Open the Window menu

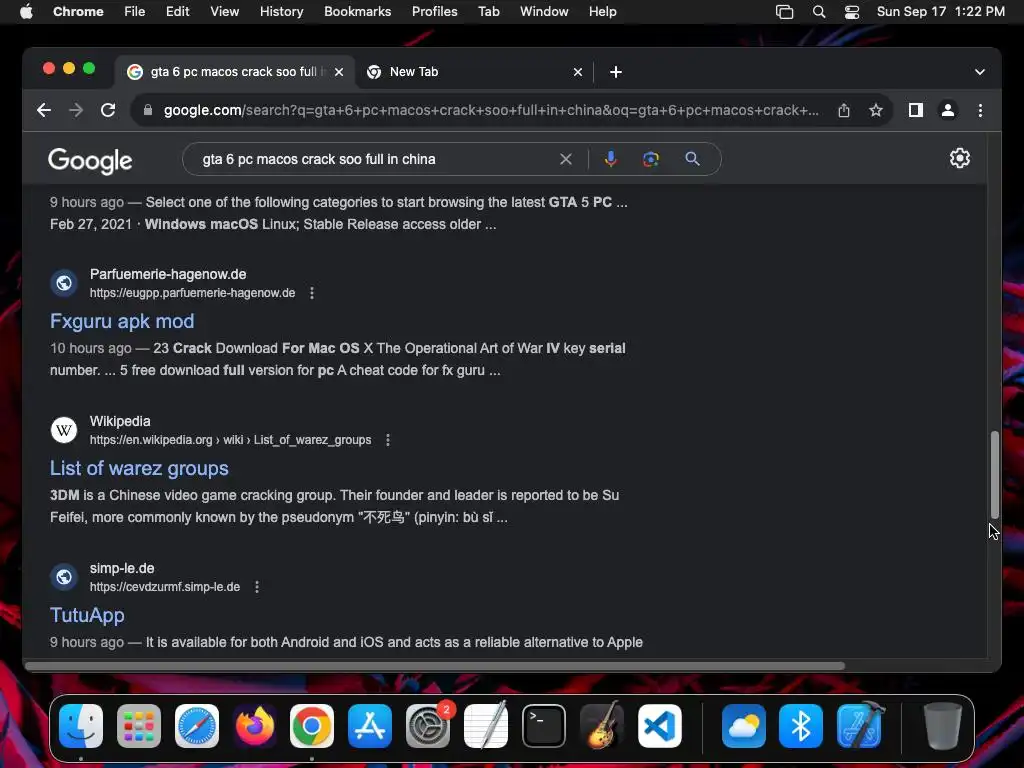coord(544,12)
